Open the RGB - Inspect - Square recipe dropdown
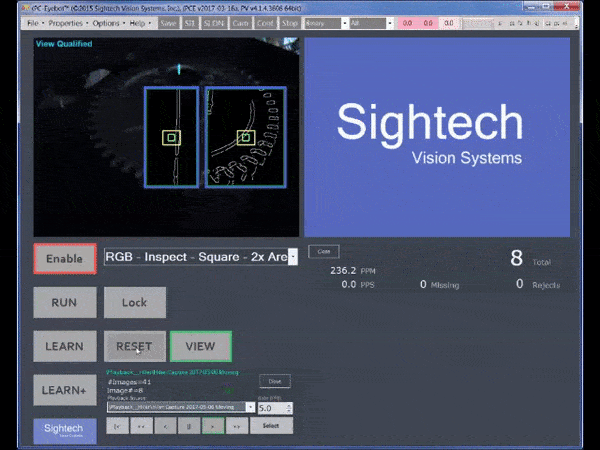600x450 pixels. 293,257
